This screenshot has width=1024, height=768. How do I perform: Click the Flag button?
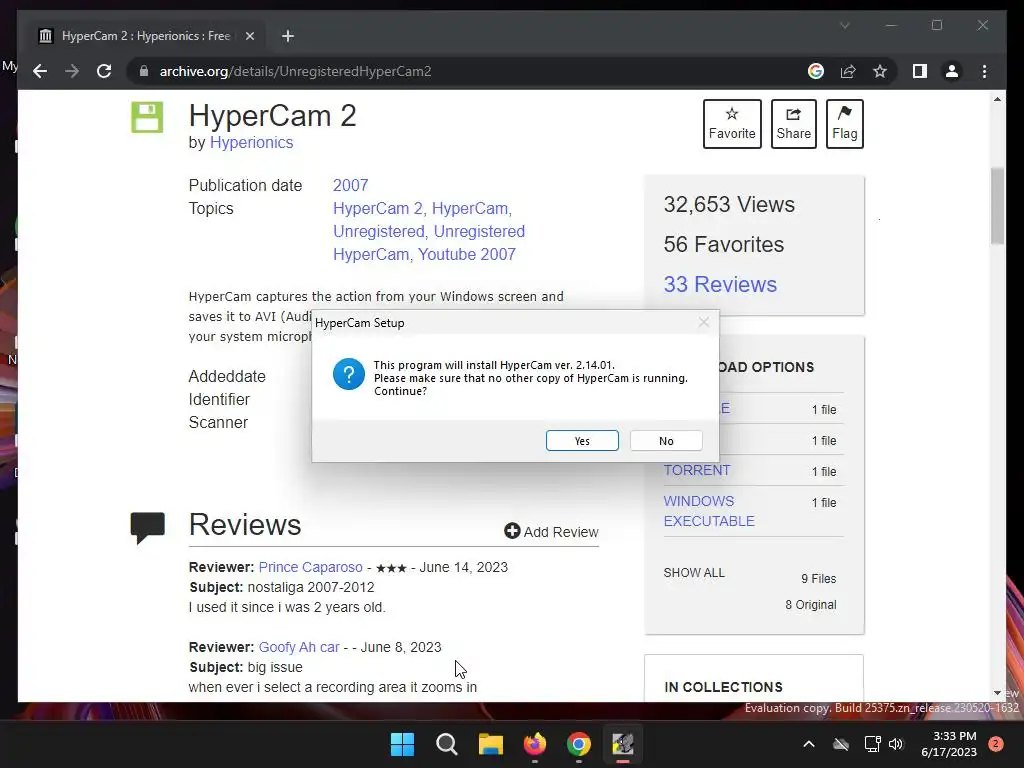point(844,124)
